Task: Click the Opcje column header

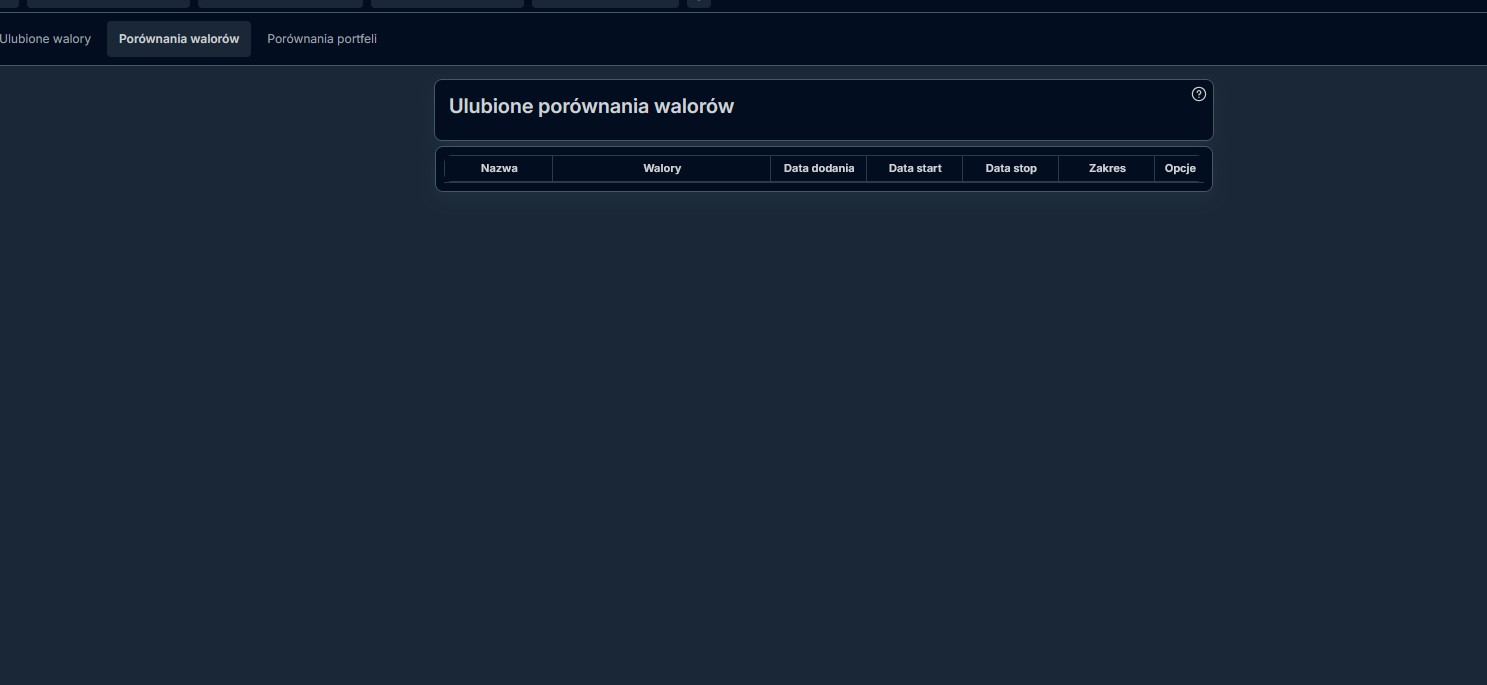Action: 1180,168
